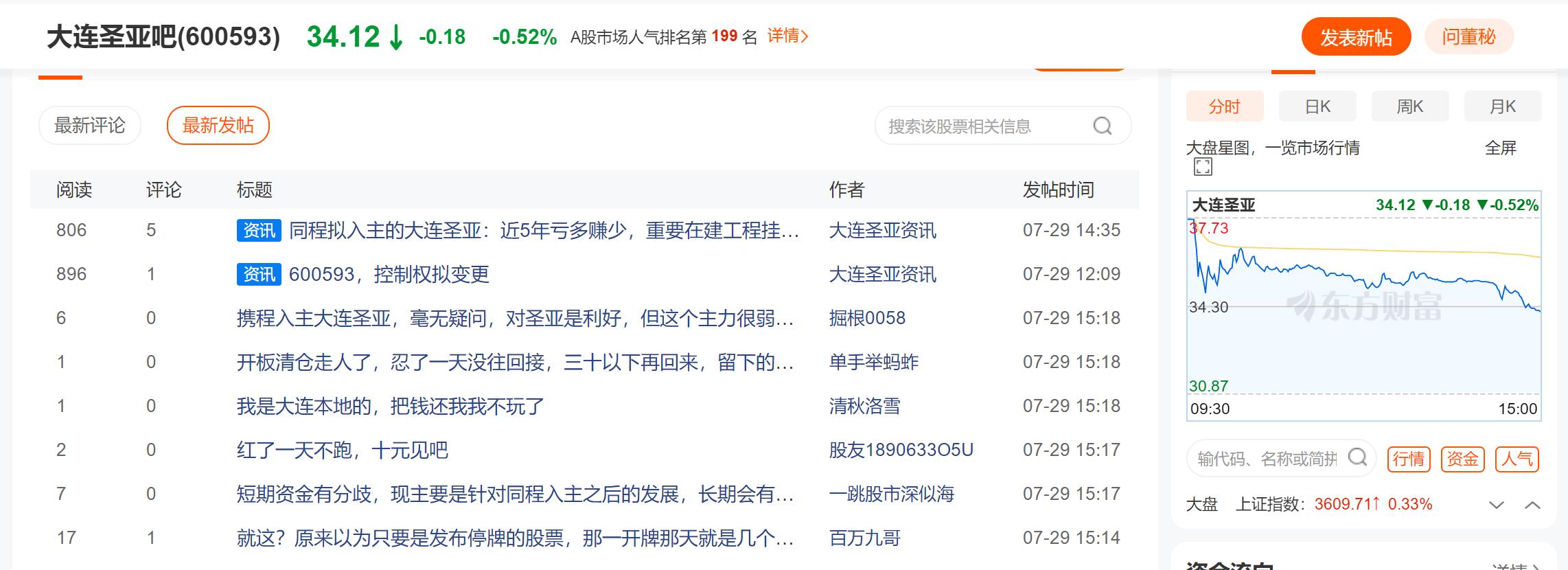Open author profile 单手举蚂蚱
The width and height of the screenshot is (1568, 570).
[873, 362]
